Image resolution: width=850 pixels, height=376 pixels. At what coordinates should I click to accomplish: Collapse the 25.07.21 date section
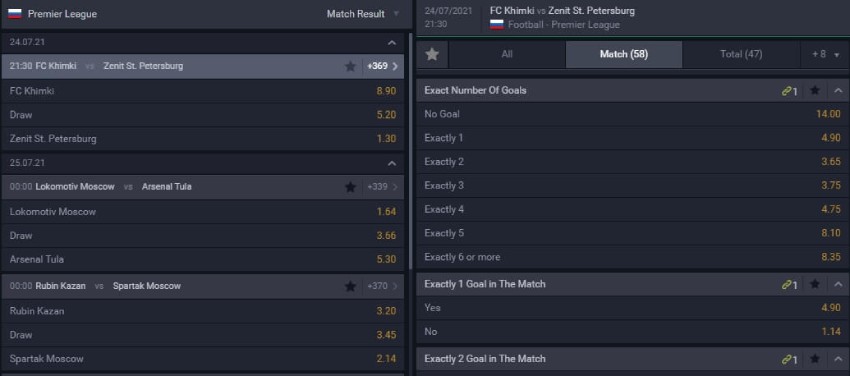(392, 163)
